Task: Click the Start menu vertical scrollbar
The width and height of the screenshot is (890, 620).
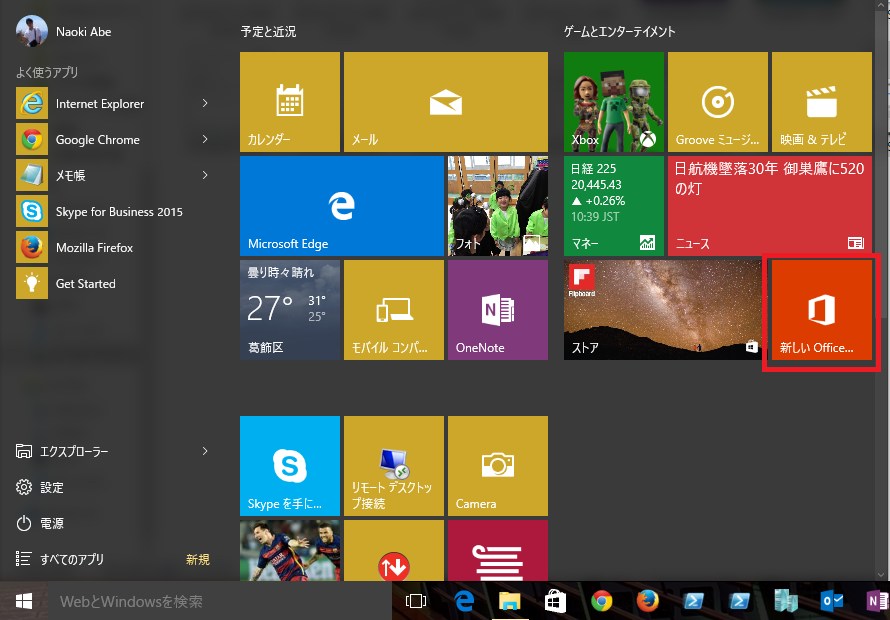Action: [x=880, y=291]
